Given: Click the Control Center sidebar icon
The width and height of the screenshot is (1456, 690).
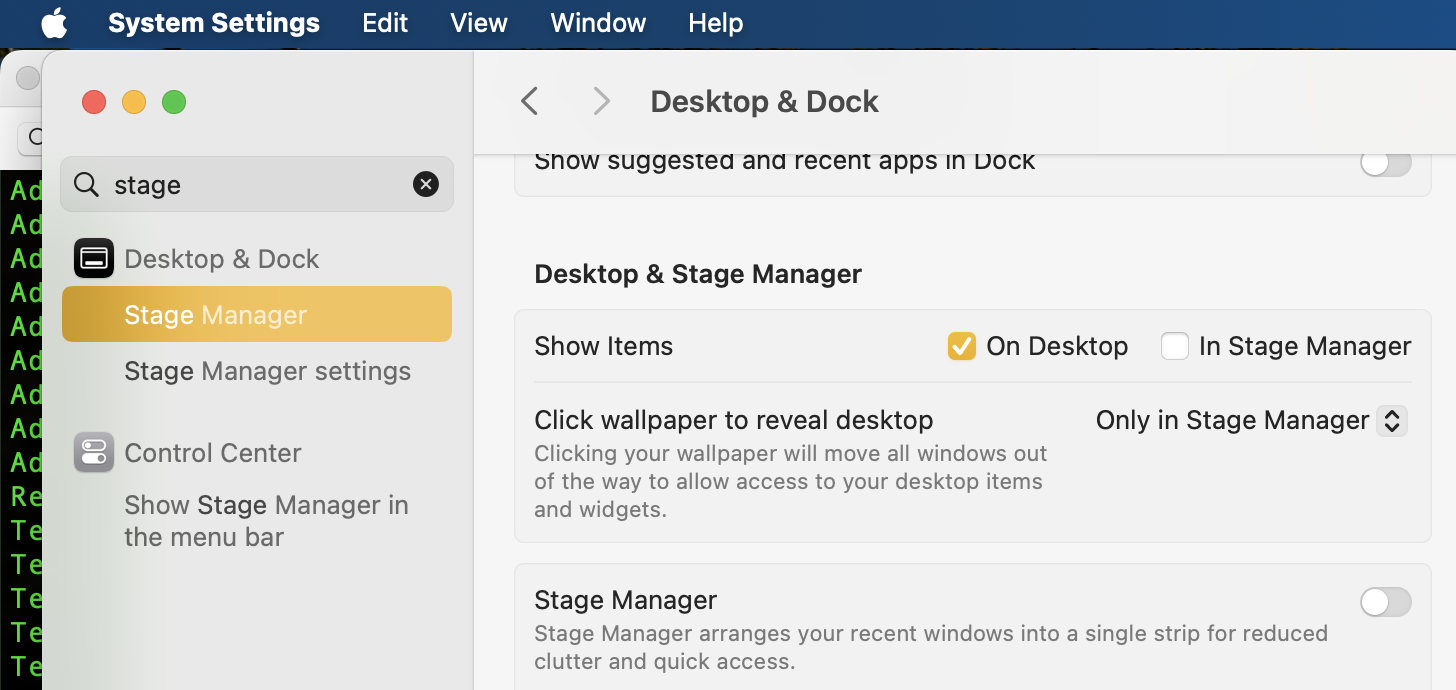Looking at the screenshot, I should pyautogui.click(x=94, y=453).
